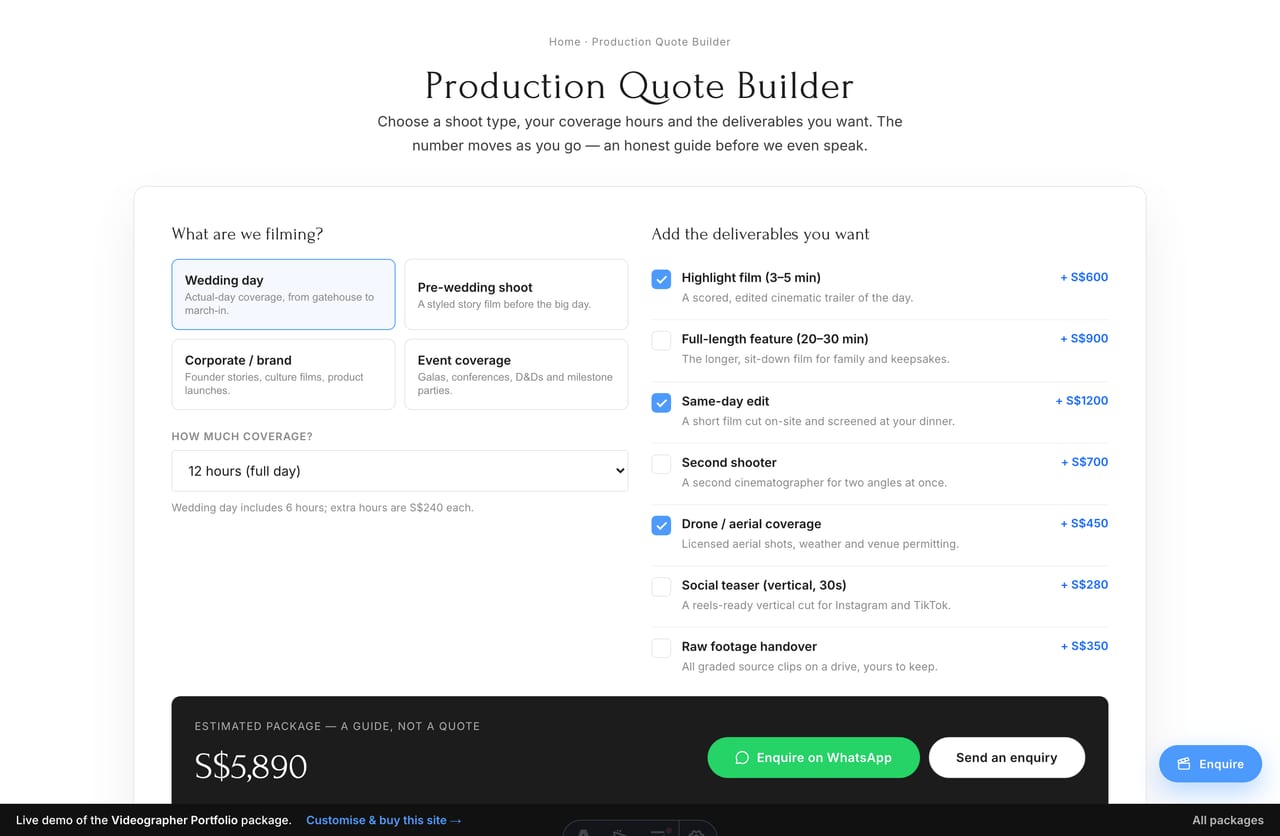Click the + S$600 price text
1280x836 pixels.
[1084, 277]
